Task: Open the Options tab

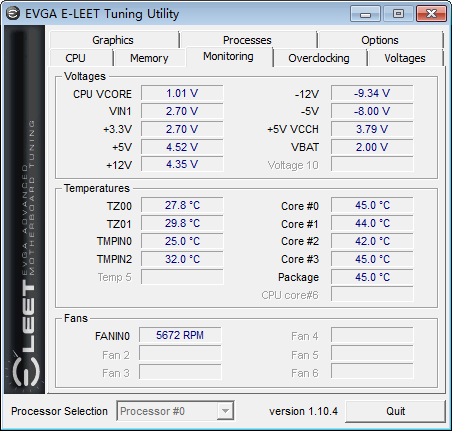Action: click(380, 40)
